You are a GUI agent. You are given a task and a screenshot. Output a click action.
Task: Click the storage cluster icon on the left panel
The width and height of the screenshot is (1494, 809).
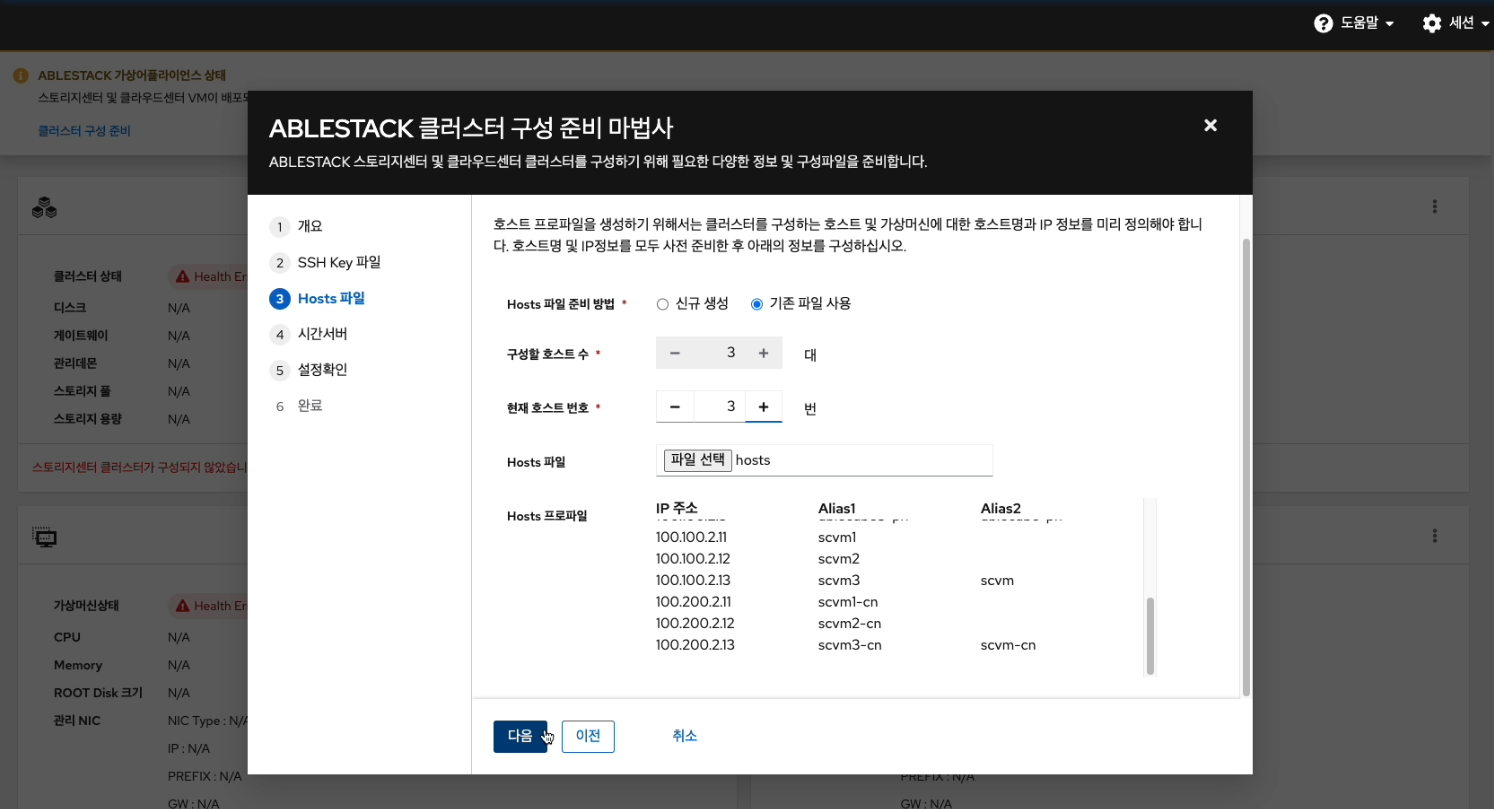coord(45,207)
